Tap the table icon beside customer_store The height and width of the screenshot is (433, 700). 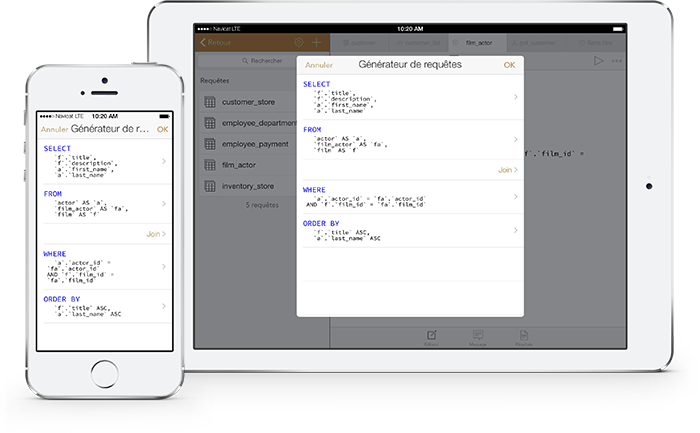[210, 102]
